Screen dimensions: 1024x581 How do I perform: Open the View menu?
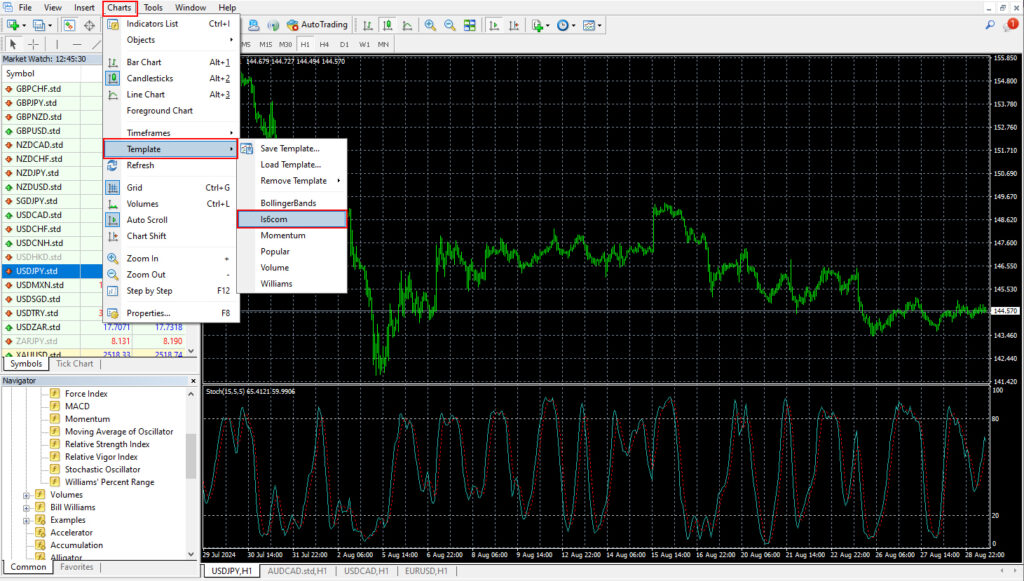click(53, 8)
